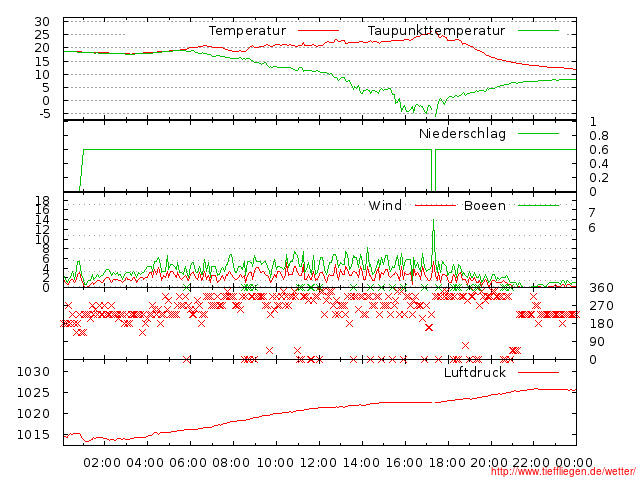Click the Beaufort 6 label on wind chart

click(592, 228)
